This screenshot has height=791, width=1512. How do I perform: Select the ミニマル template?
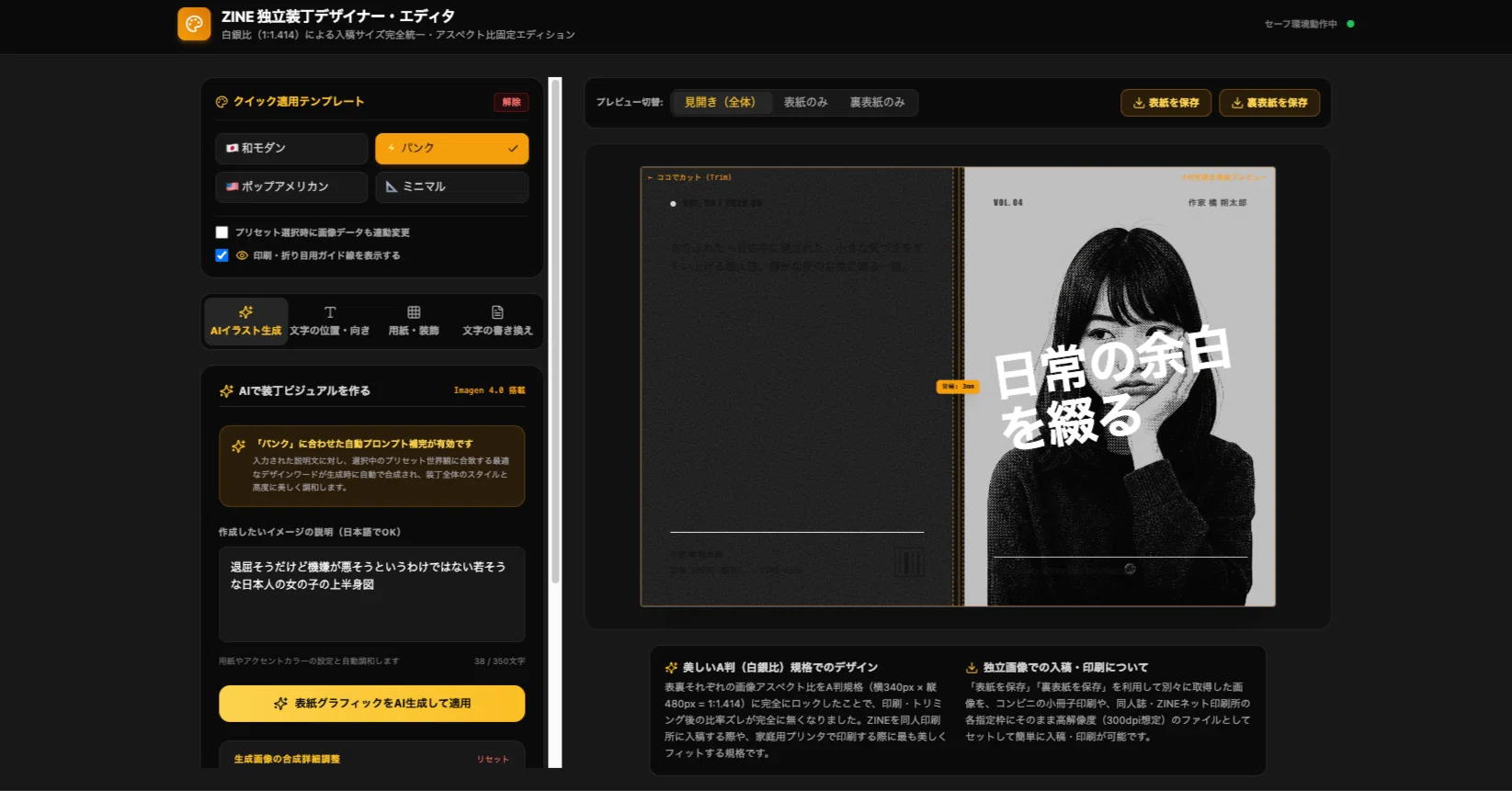[451, 186]
